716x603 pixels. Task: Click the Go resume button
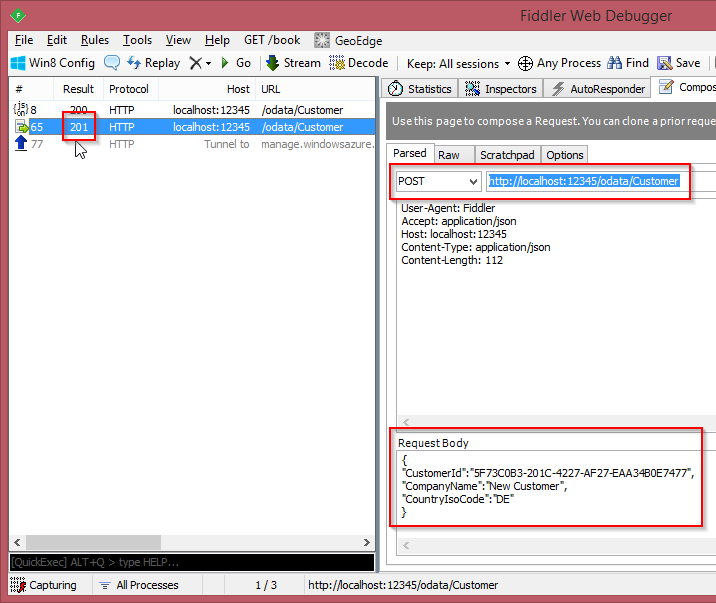(x=236, y=63)
